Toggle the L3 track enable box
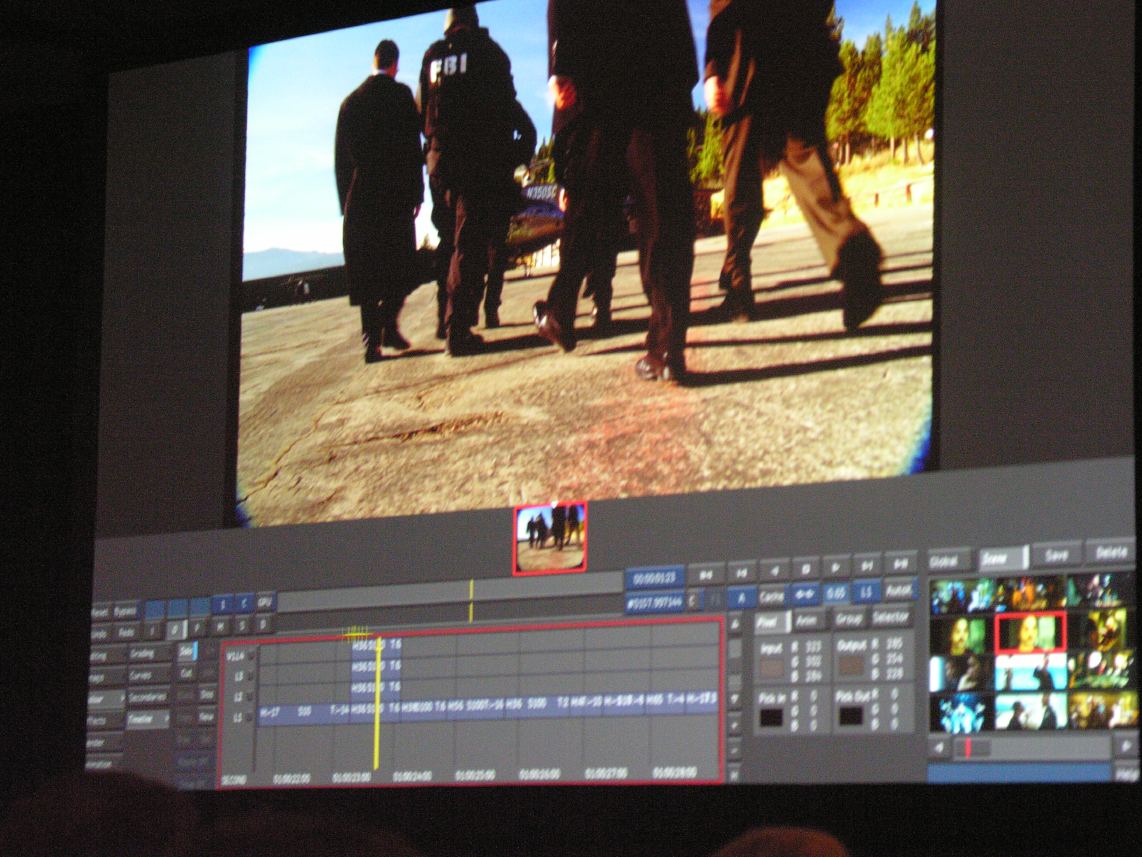 pos(250,676)
